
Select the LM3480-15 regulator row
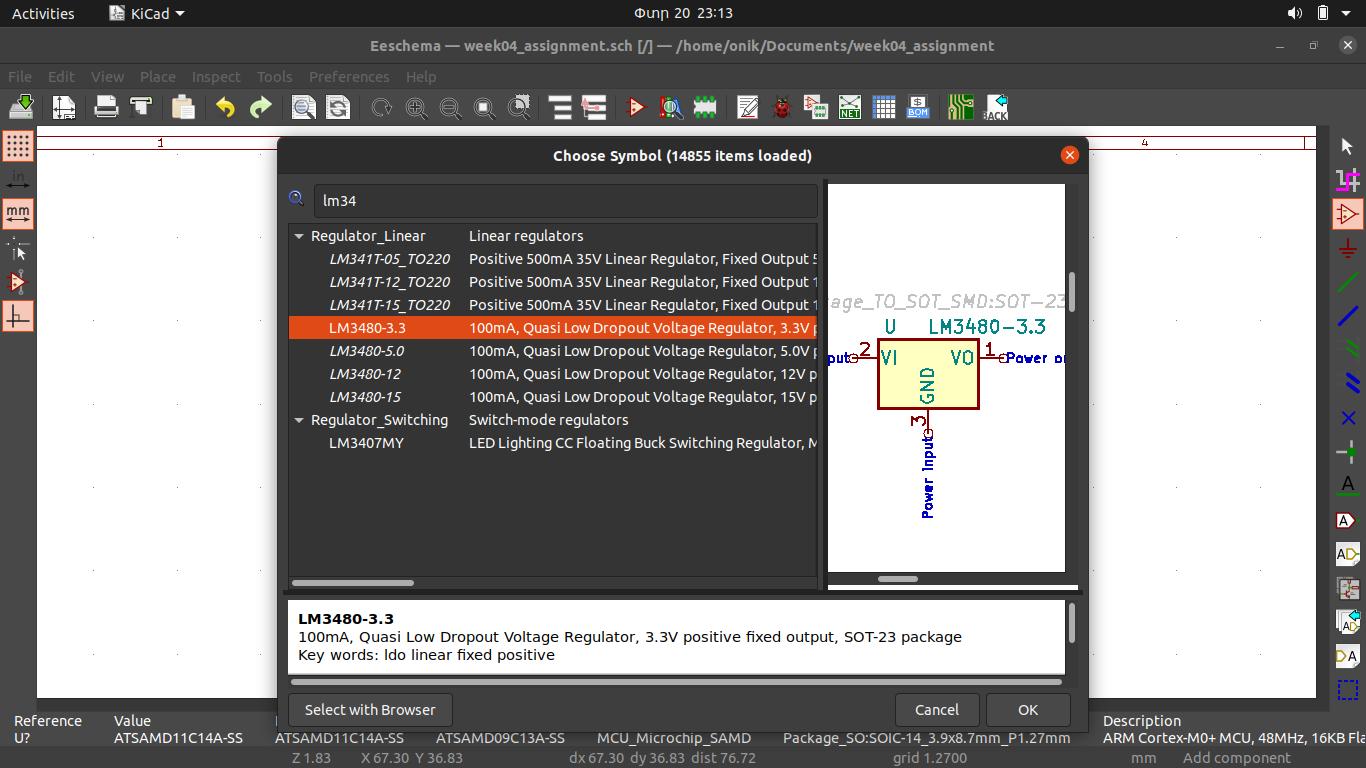coord(553,397)
